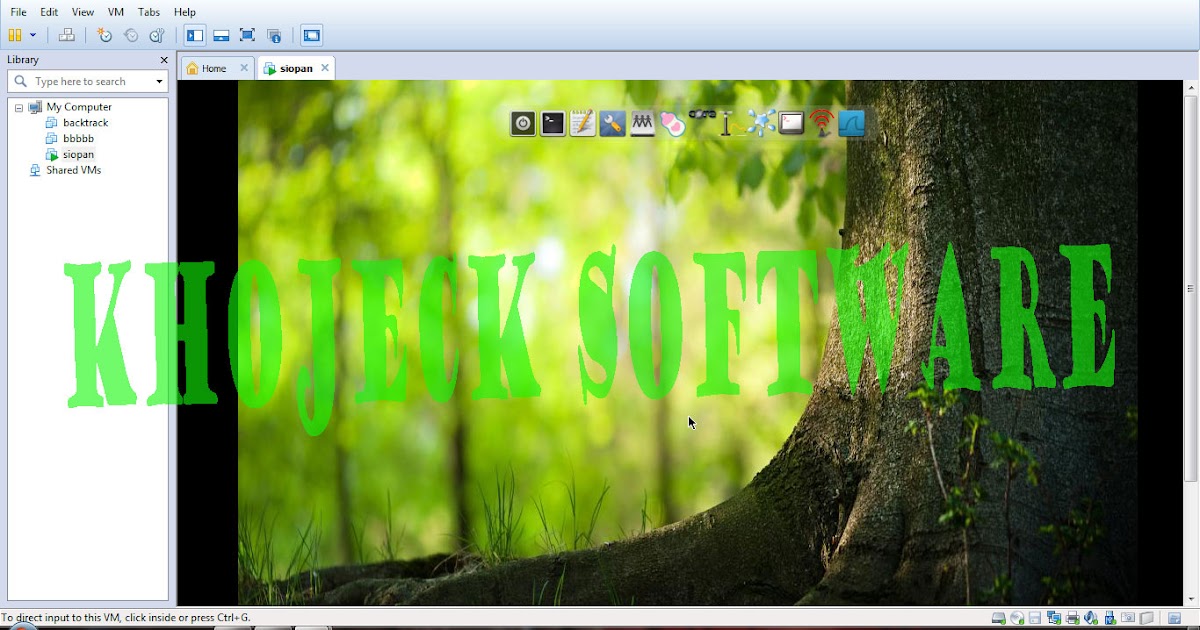Screen dimensions: 1200x630
Task: Click the USB device status bar icon
Action: pyautogui.click(x=1110, y=619)
